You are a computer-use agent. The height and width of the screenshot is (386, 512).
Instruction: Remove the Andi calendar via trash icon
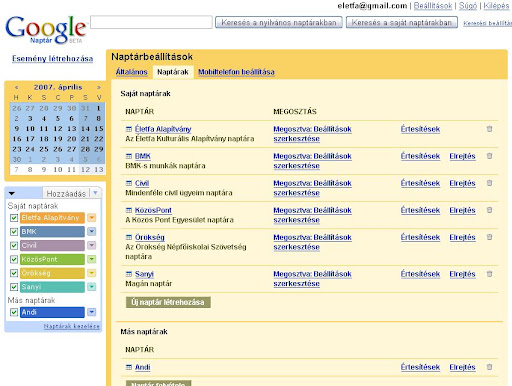pos(489,367)
